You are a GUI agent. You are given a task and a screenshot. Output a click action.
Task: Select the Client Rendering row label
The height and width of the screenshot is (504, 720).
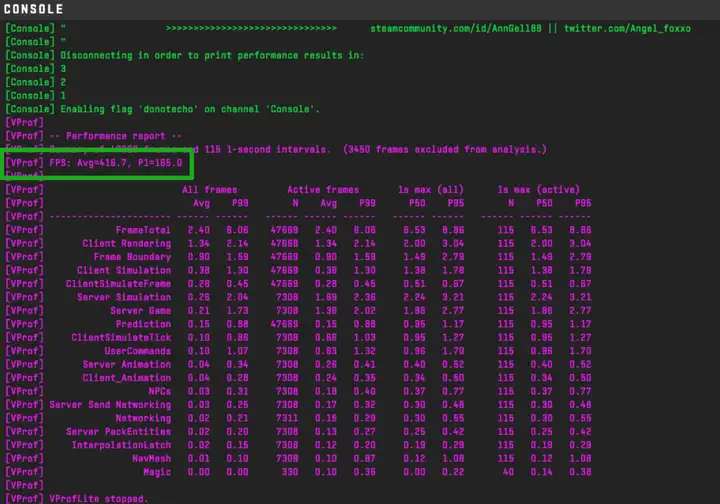pos(127,243)
